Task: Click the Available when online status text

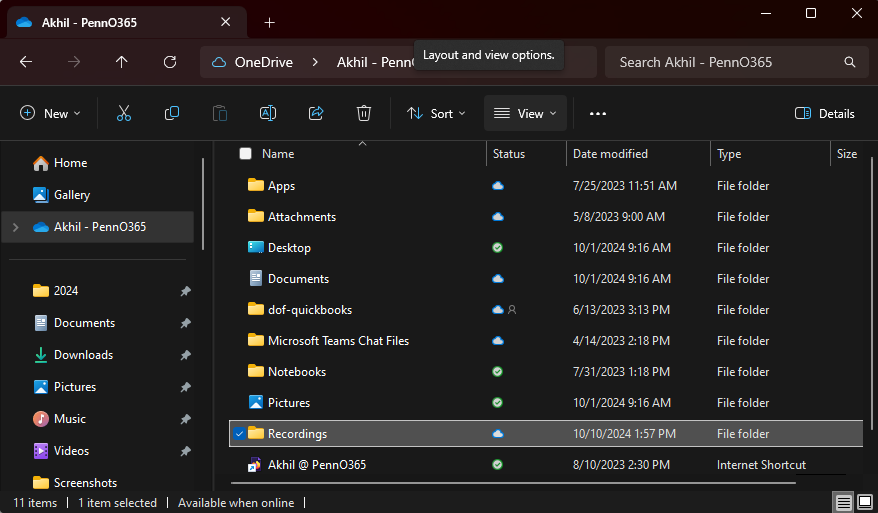Action: (x=236, y=503)
